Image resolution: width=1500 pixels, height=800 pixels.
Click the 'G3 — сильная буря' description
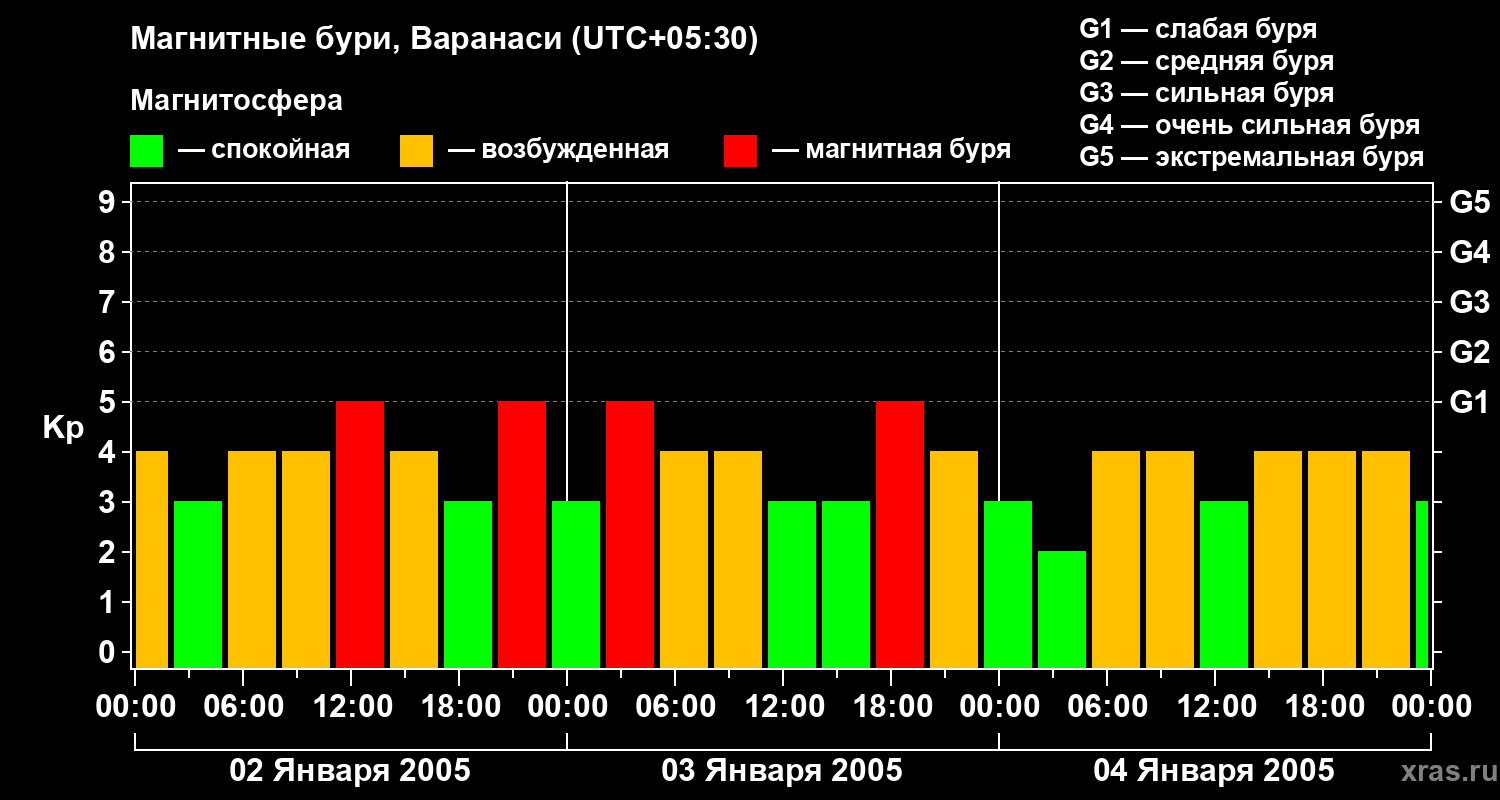point(1206,93)
